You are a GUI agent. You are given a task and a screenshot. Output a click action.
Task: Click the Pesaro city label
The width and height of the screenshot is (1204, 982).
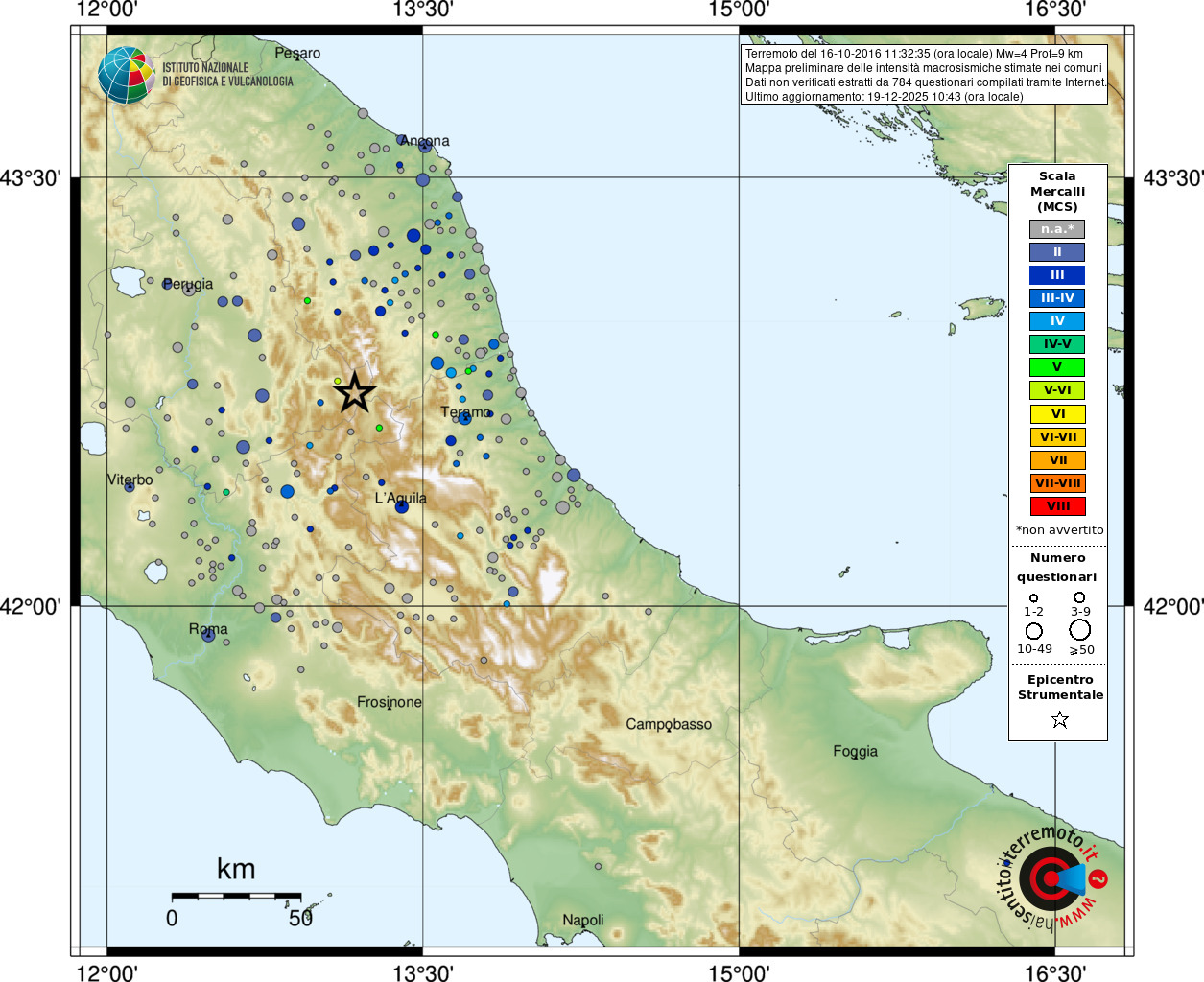[x=297, y=53]
